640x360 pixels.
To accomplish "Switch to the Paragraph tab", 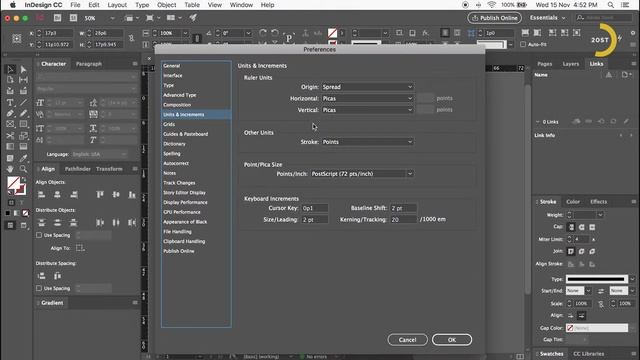I will click(x=89, y=64).
